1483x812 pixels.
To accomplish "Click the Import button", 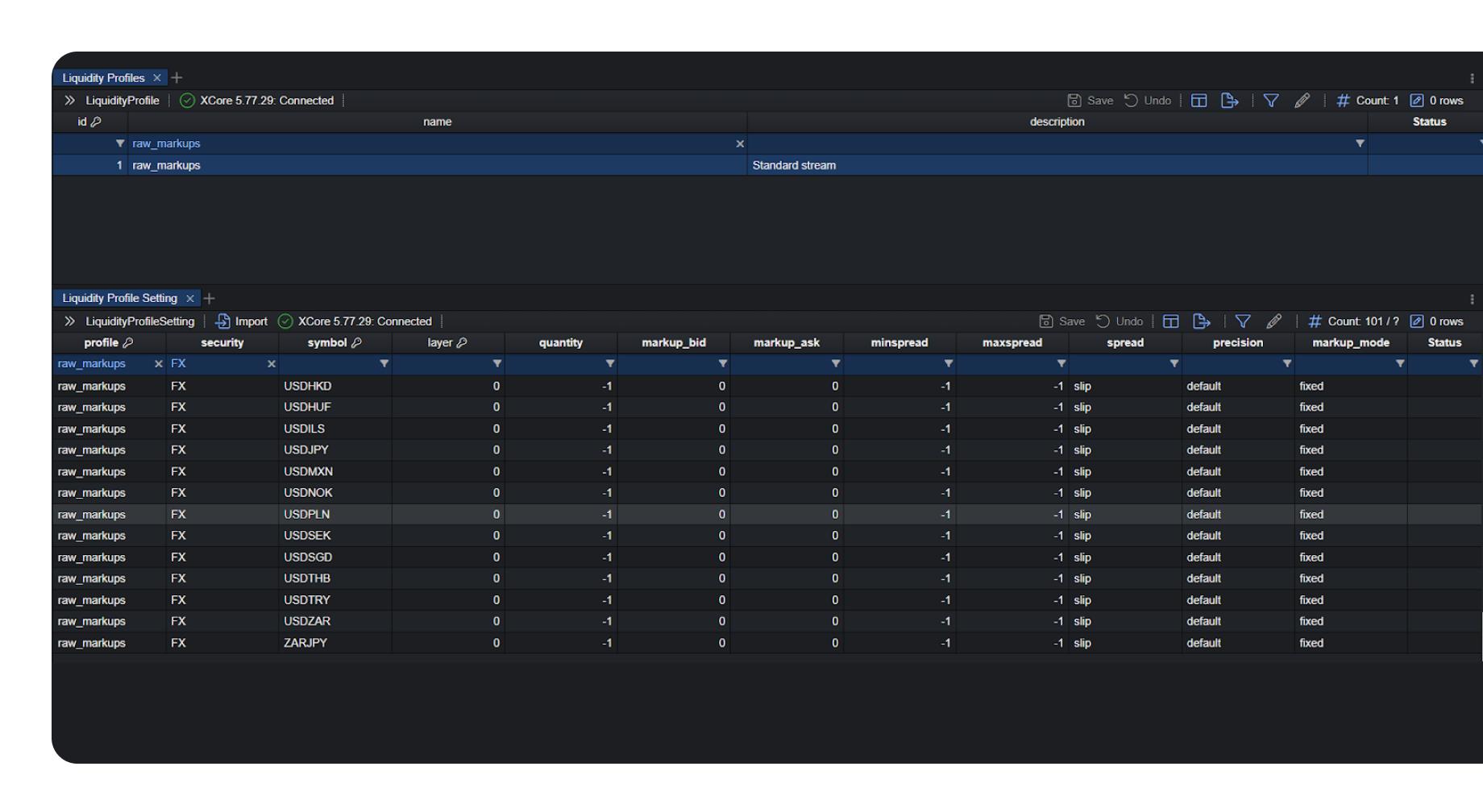I will pos(241,321).
